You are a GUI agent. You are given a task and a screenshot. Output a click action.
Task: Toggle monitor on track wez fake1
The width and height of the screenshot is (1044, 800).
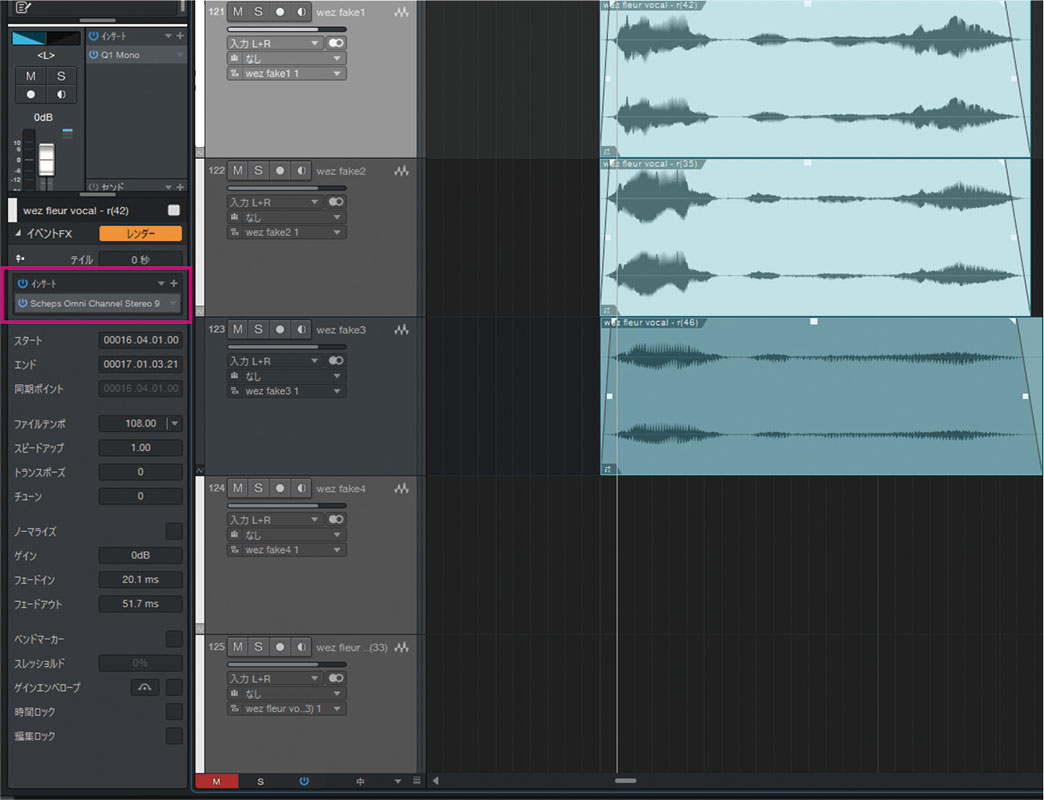301,12
